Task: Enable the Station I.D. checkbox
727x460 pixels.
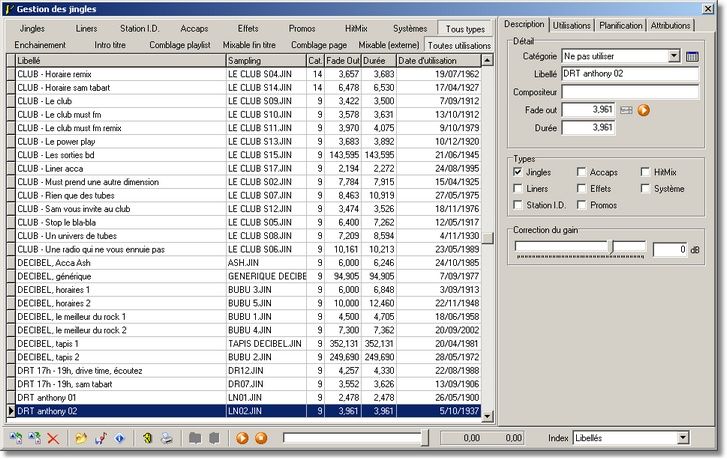Action: point(518,205)
